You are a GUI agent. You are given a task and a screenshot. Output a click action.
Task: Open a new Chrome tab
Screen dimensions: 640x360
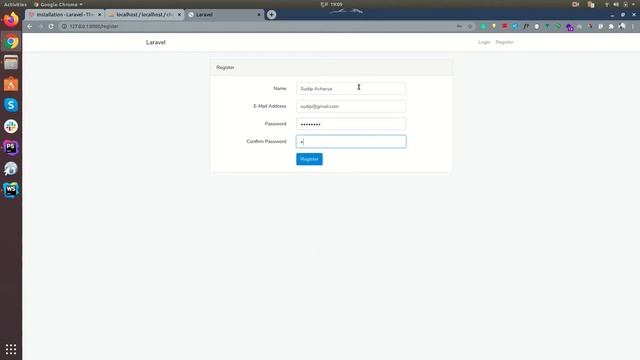271,15
